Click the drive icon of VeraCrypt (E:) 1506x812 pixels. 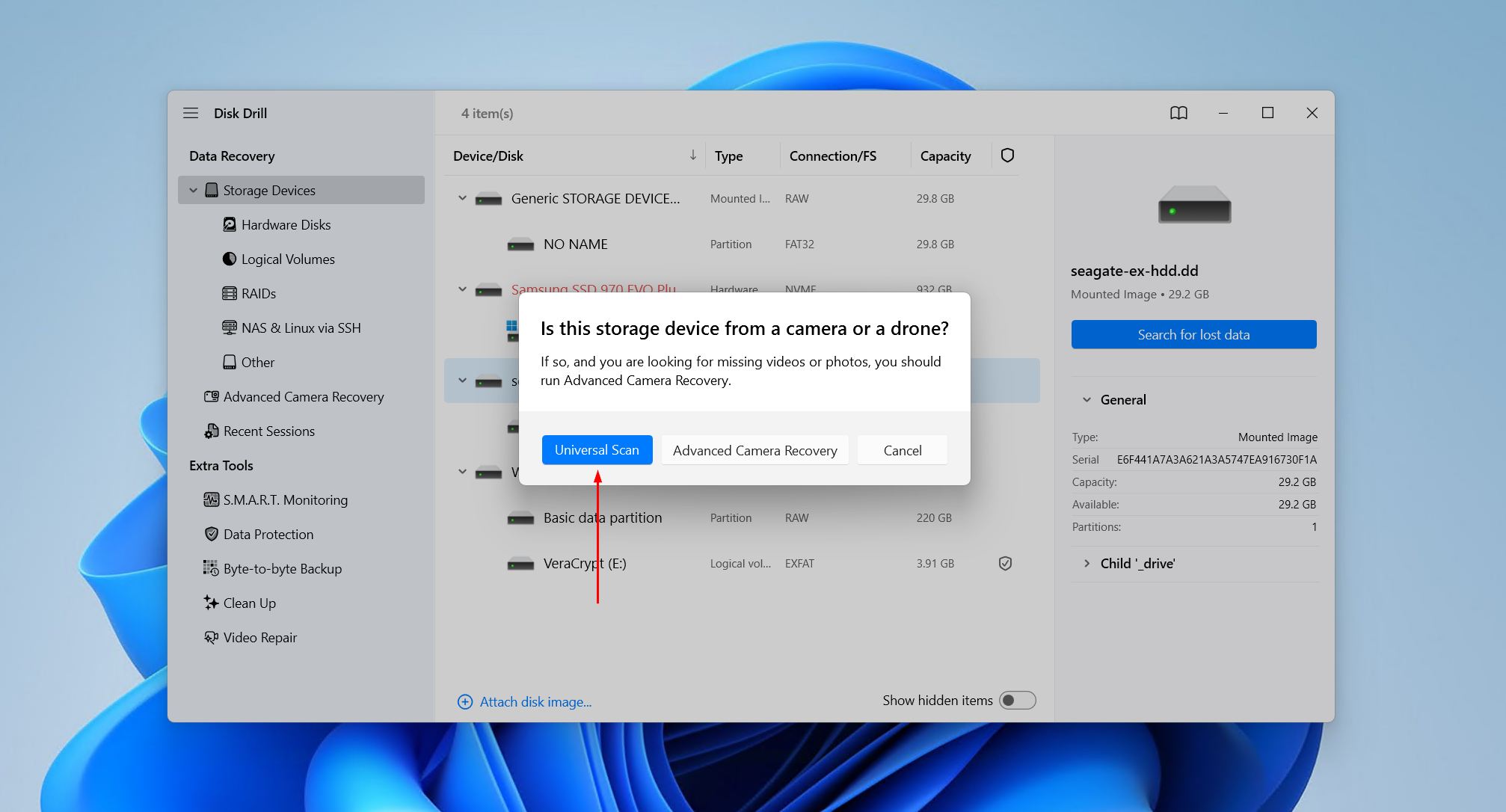tap(520, 564)
